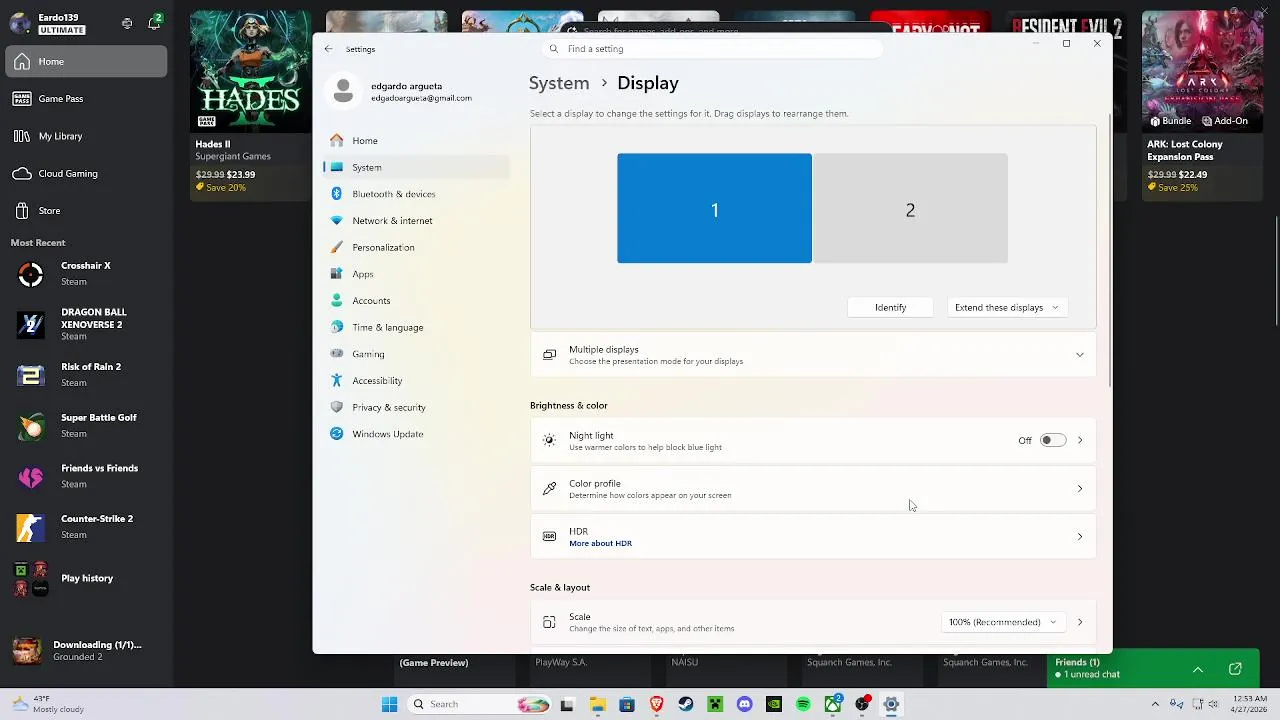The image size is (1280, 720).
Task: Click the taskbar Search box
Action: tap(480, 704)
